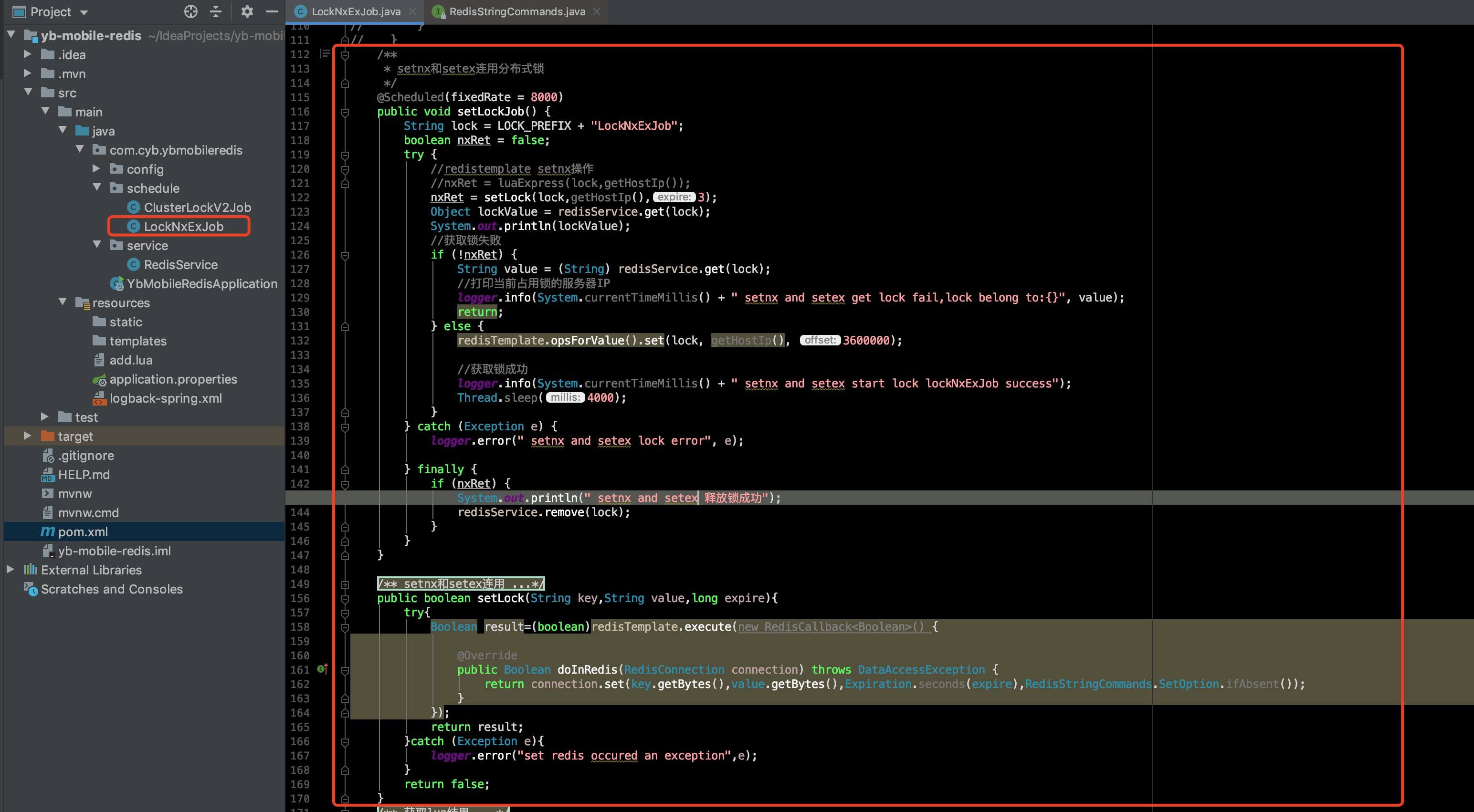Screen dimensions: 1474x812
Task: Close the RedisStringCommands.java tab
Action: coord(597,11)
